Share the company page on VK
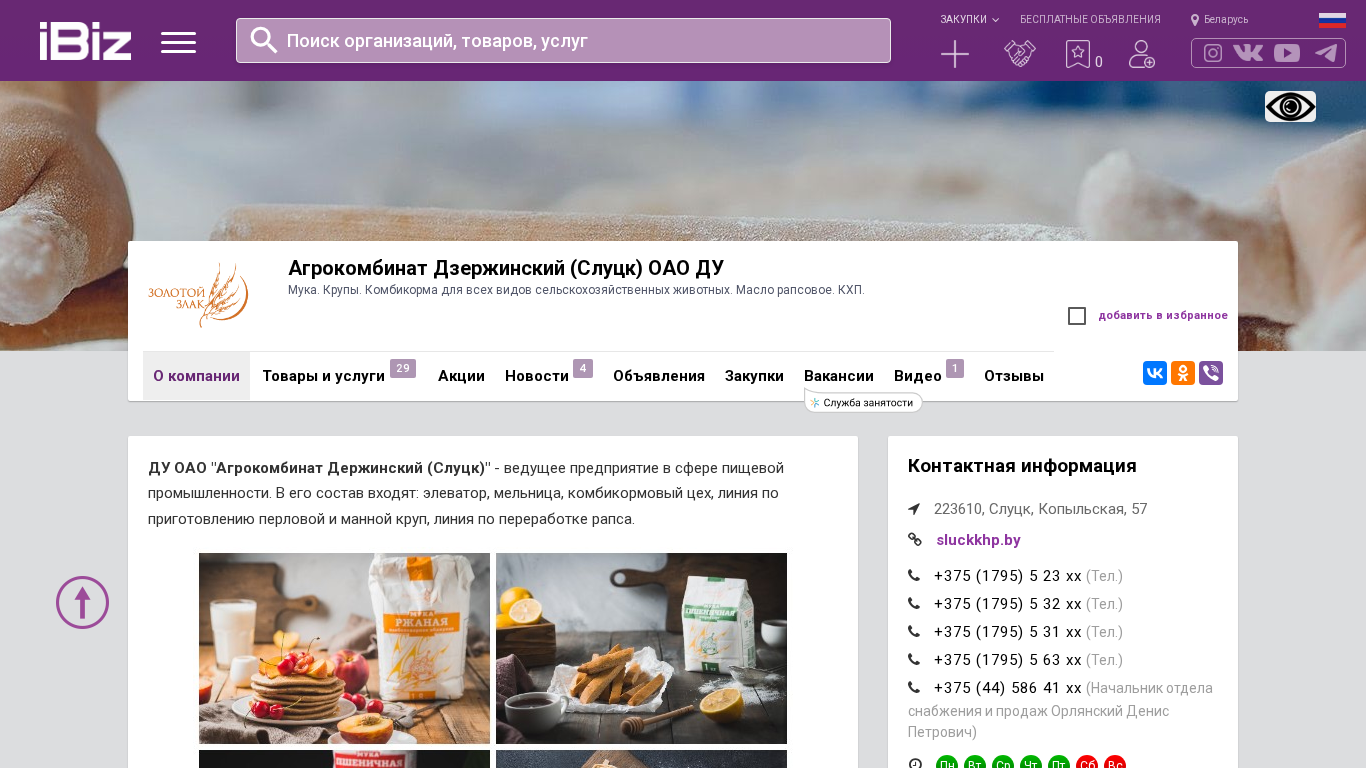This screenshot has width=1366, height=768. [x=1155, y=373]
